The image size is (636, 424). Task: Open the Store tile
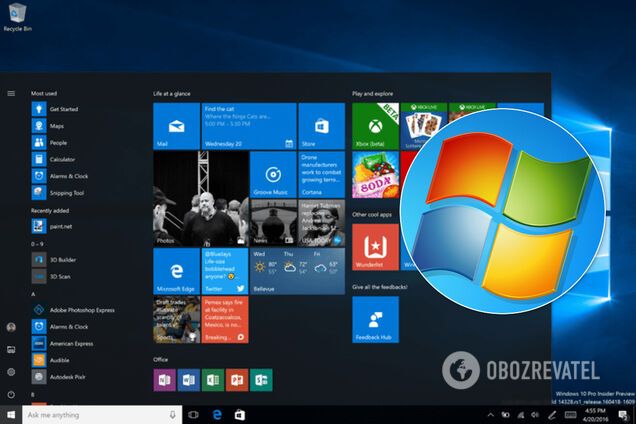(x=322, y=126)
